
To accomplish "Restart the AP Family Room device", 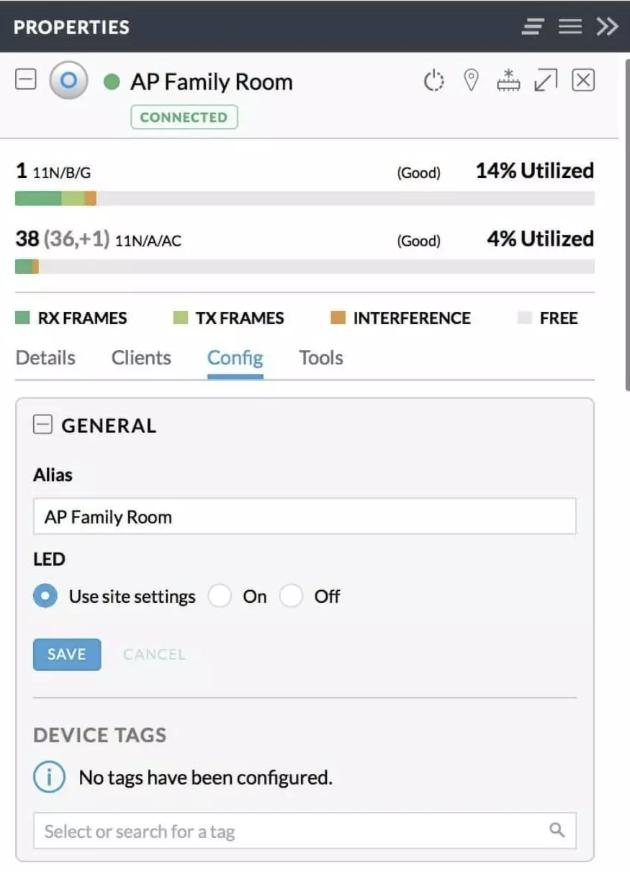I will pos(433,79).
